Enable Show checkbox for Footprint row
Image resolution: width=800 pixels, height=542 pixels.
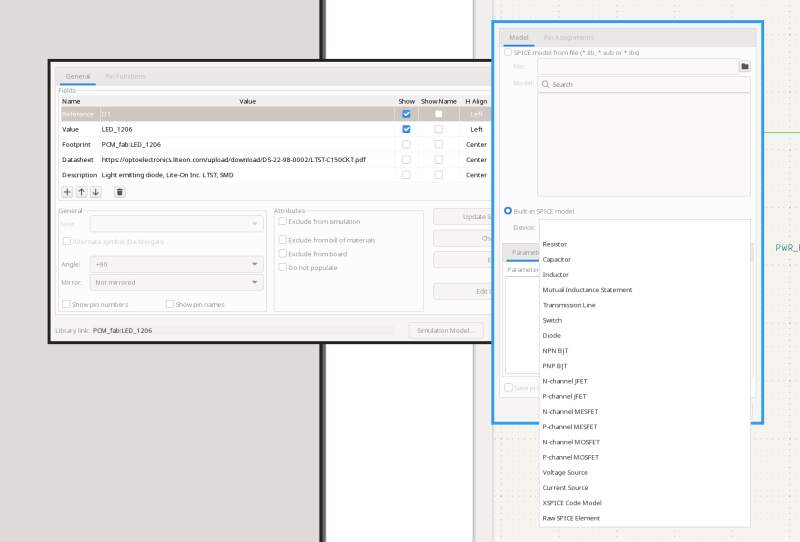[x=406, y=144]
